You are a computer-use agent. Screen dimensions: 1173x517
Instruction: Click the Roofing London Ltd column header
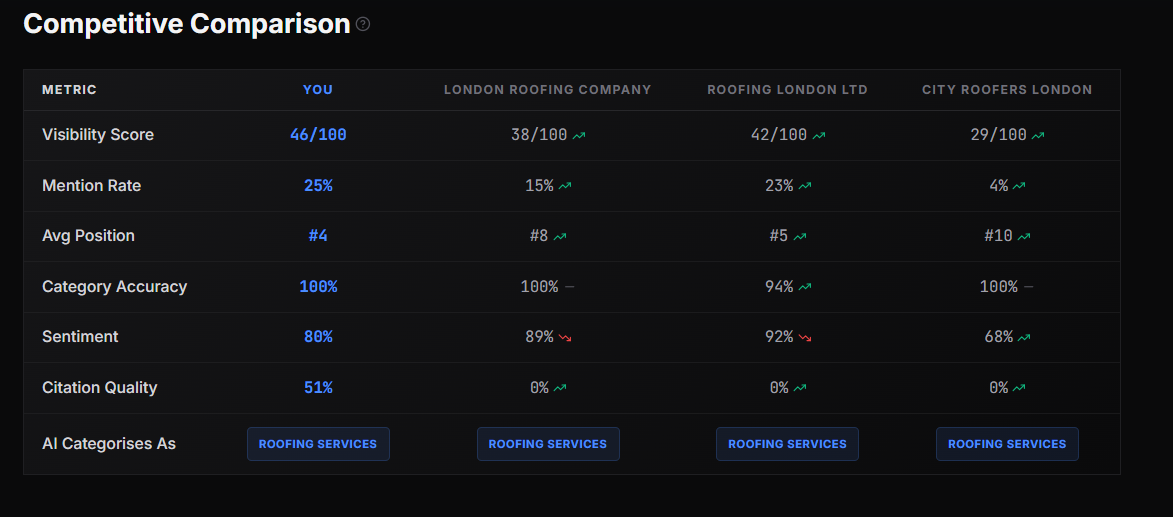[788, 90]
